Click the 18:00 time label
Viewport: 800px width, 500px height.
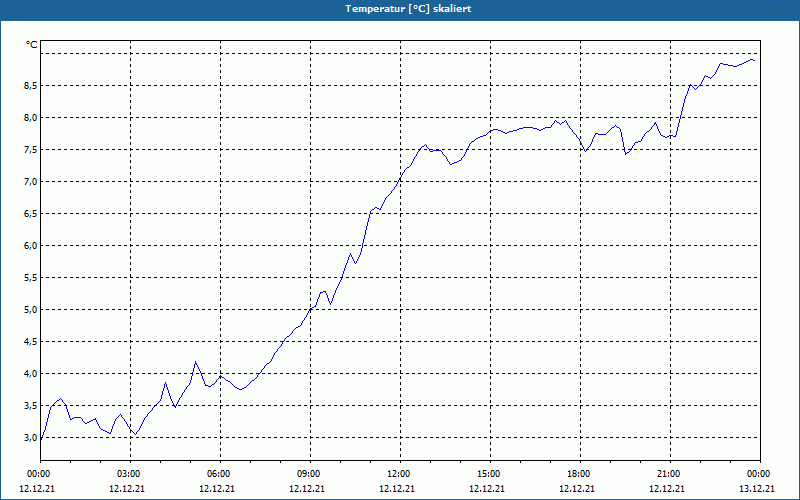pyautogui.click(x=579, y=474)
